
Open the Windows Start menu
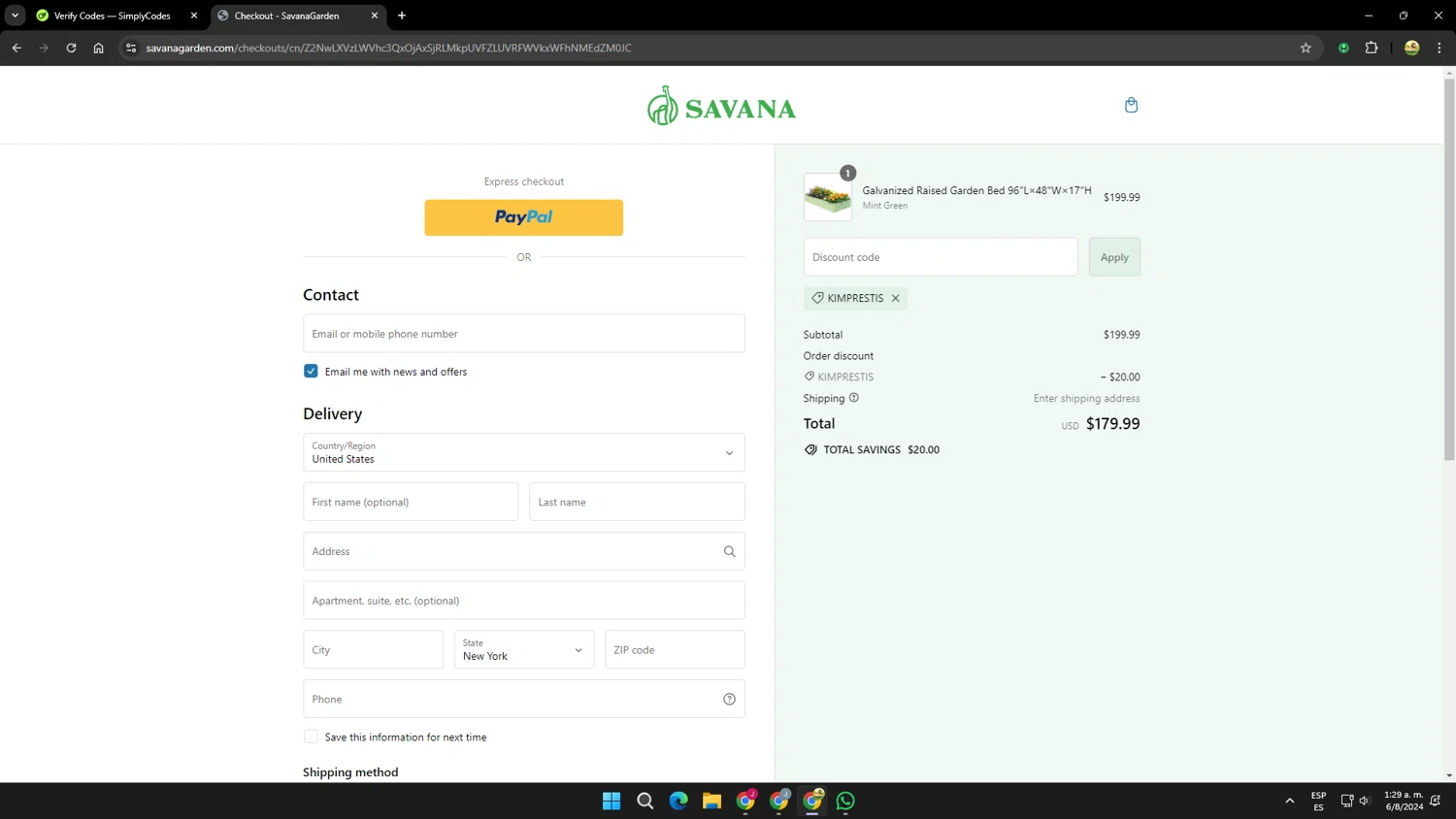[x=612, y=801]
